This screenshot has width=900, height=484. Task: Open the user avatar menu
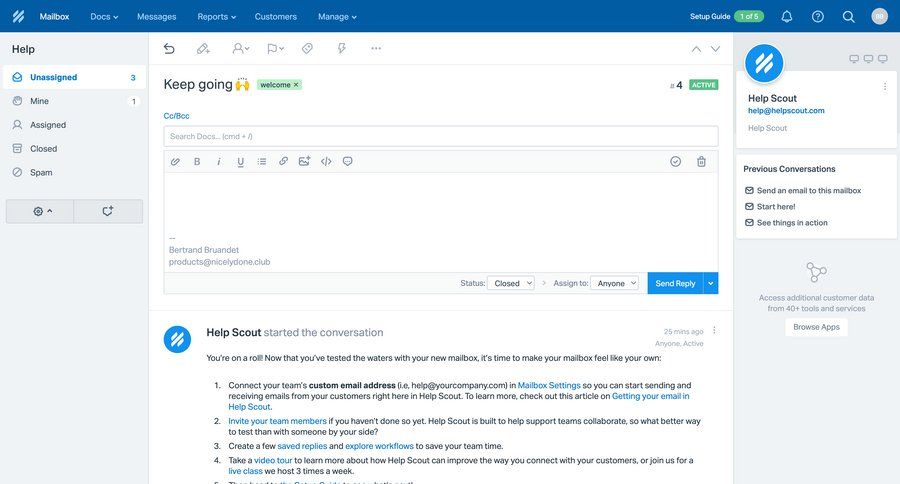(x=879, y=16)
